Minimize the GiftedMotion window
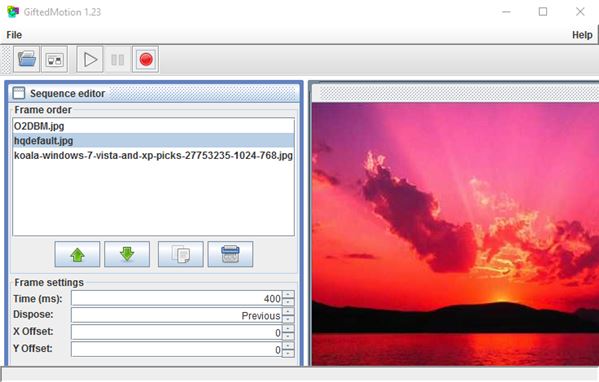This screenshot has width=599, height=382. 506,12
